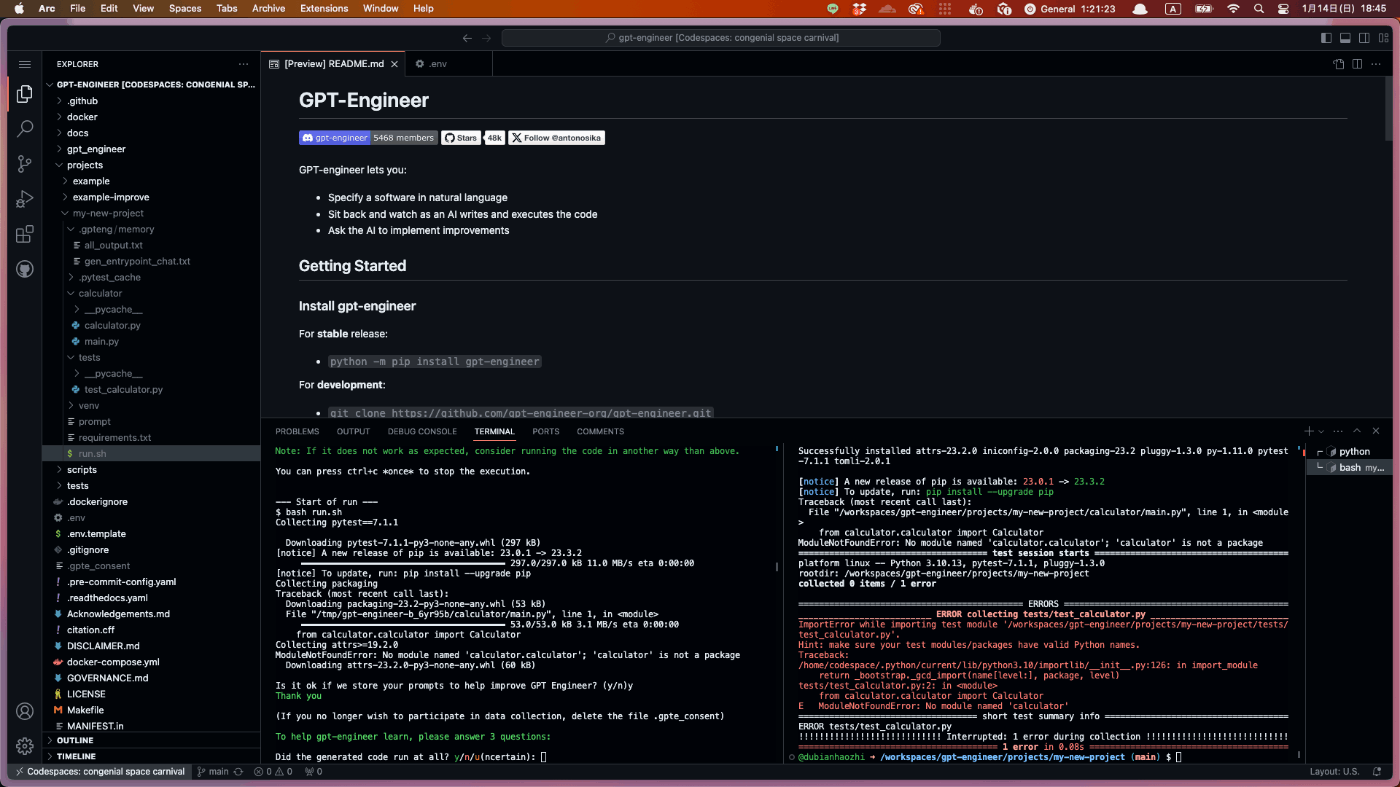Switch to the PROBLEMS panel tab
This screenshot has width=1400, height=787.
pyautogui.click(x=297, y=431)
